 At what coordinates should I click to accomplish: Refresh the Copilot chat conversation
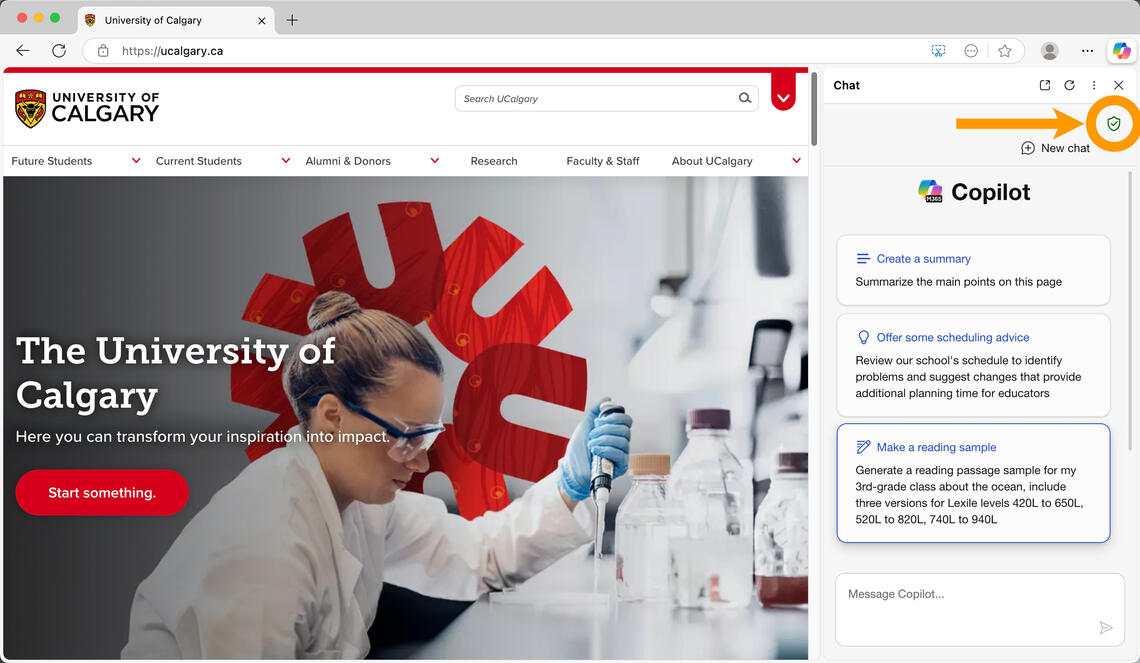coord(1069,85)
